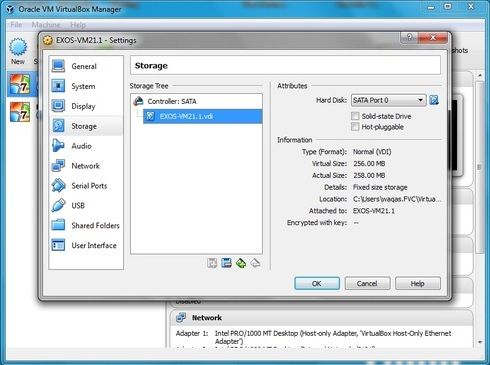Click the New VM icon in VirtualBox Manager

[x=18, y=51]
